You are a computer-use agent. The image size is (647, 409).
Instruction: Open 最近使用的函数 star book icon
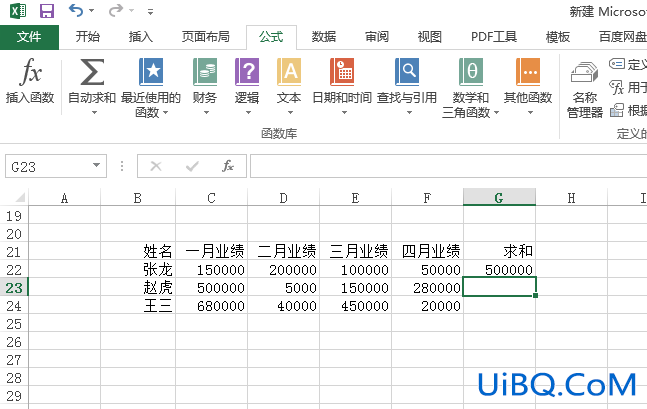tap(151, 72)
